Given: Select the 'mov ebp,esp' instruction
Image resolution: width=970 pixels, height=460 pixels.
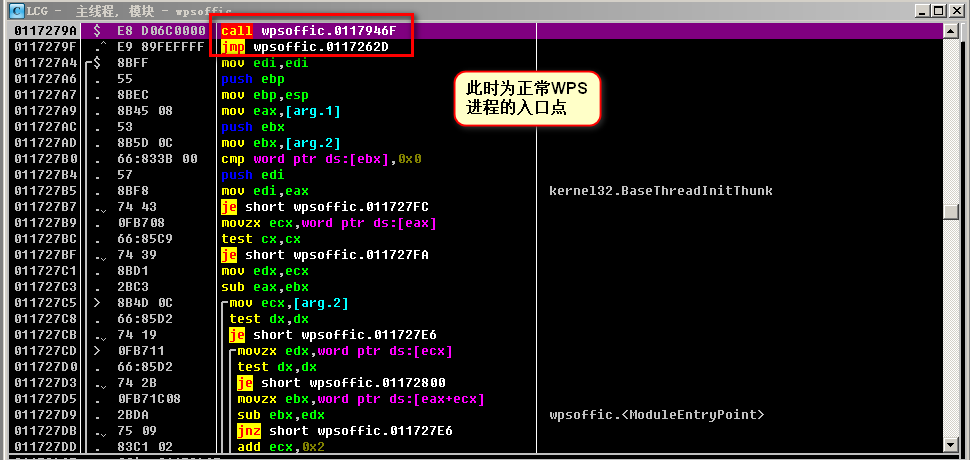Looking at the screenshot, I should click(x=264, y=95).
